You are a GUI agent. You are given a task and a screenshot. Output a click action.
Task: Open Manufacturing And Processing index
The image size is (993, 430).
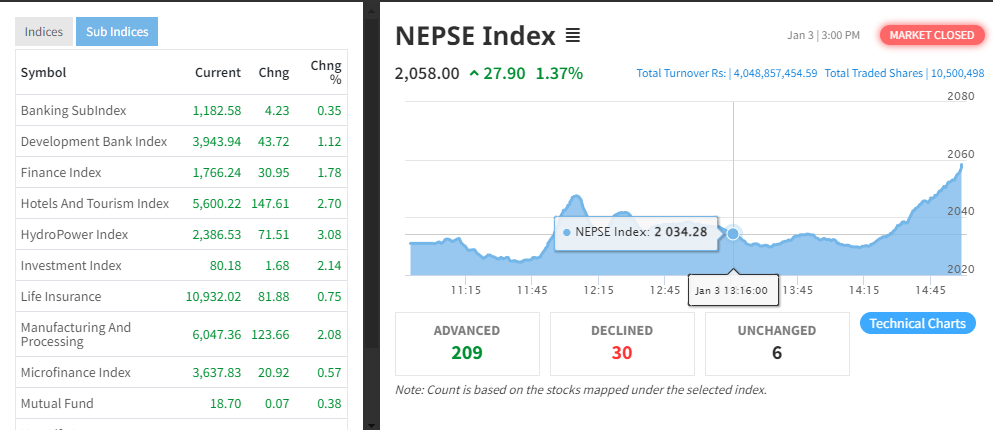coord(76,335)
